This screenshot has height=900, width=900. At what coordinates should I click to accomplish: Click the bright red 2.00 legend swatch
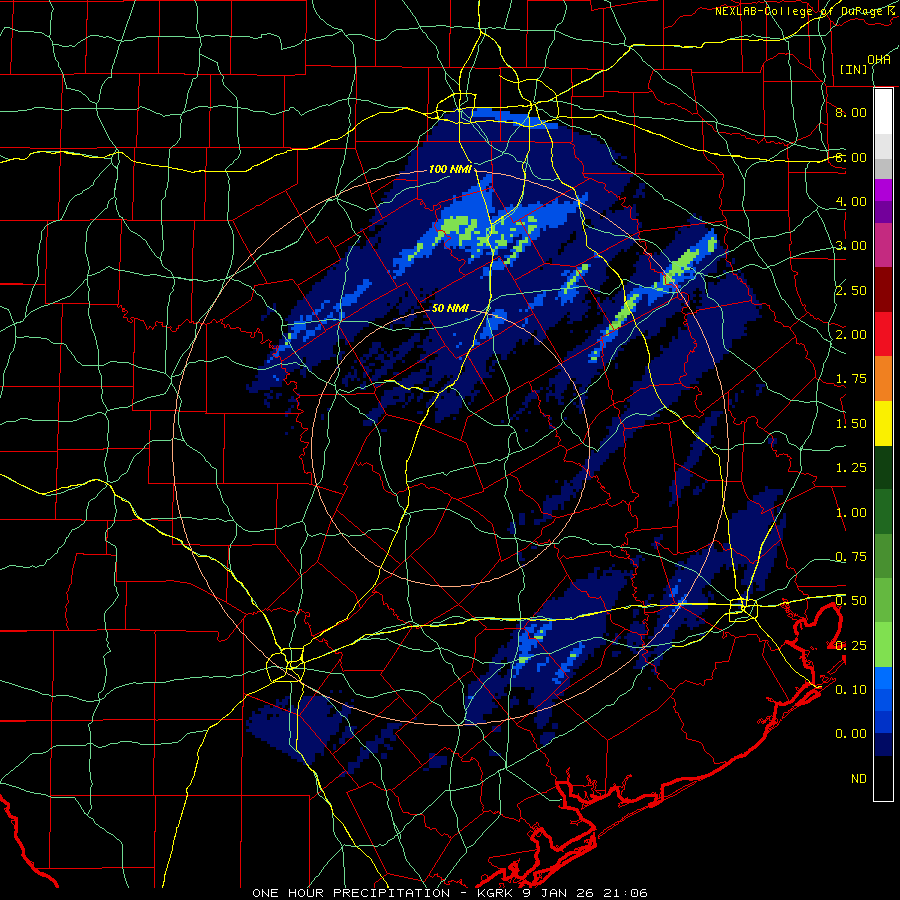point(883,334)
